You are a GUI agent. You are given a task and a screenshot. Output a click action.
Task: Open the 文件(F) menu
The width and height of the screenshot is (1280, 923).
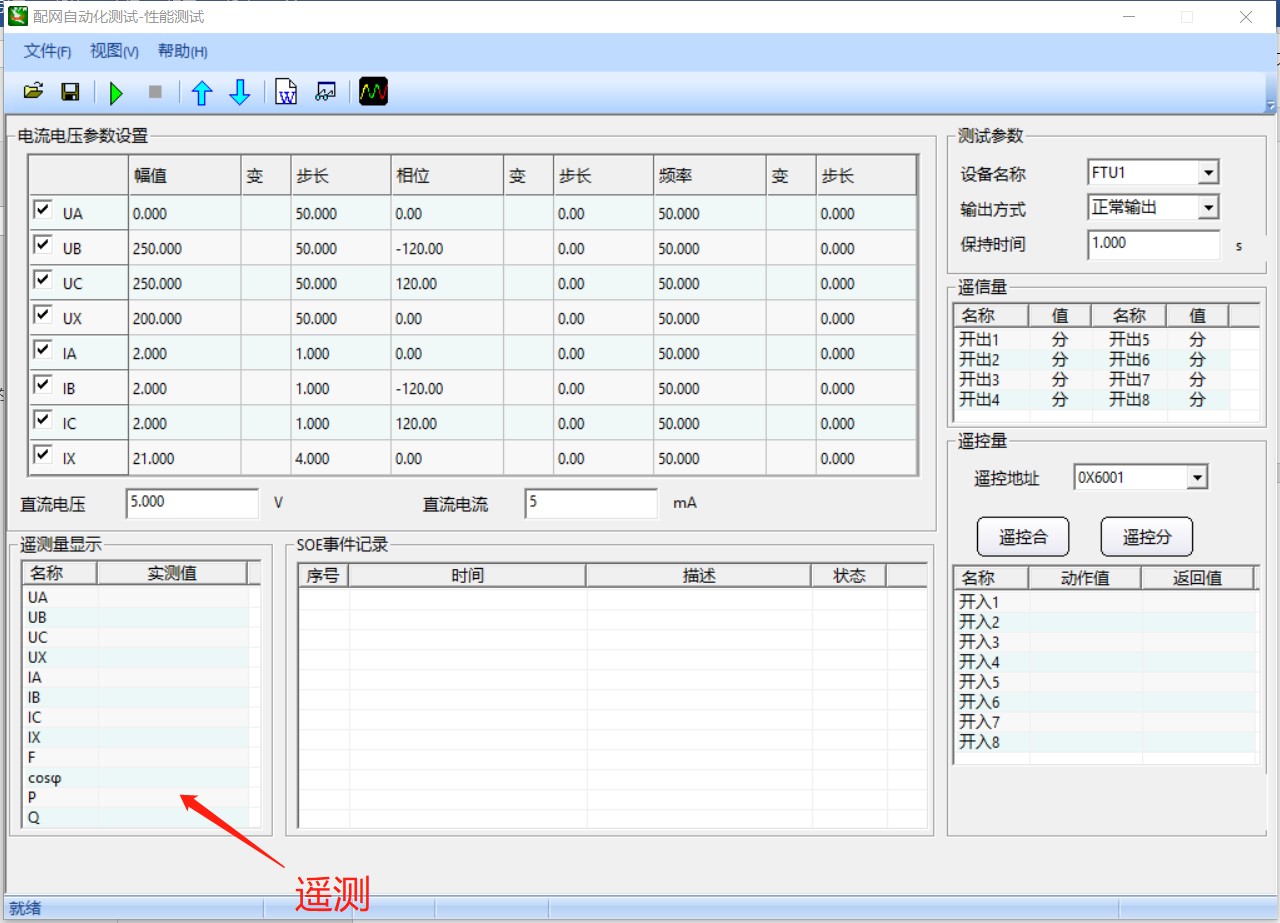(x=47, y=51)
